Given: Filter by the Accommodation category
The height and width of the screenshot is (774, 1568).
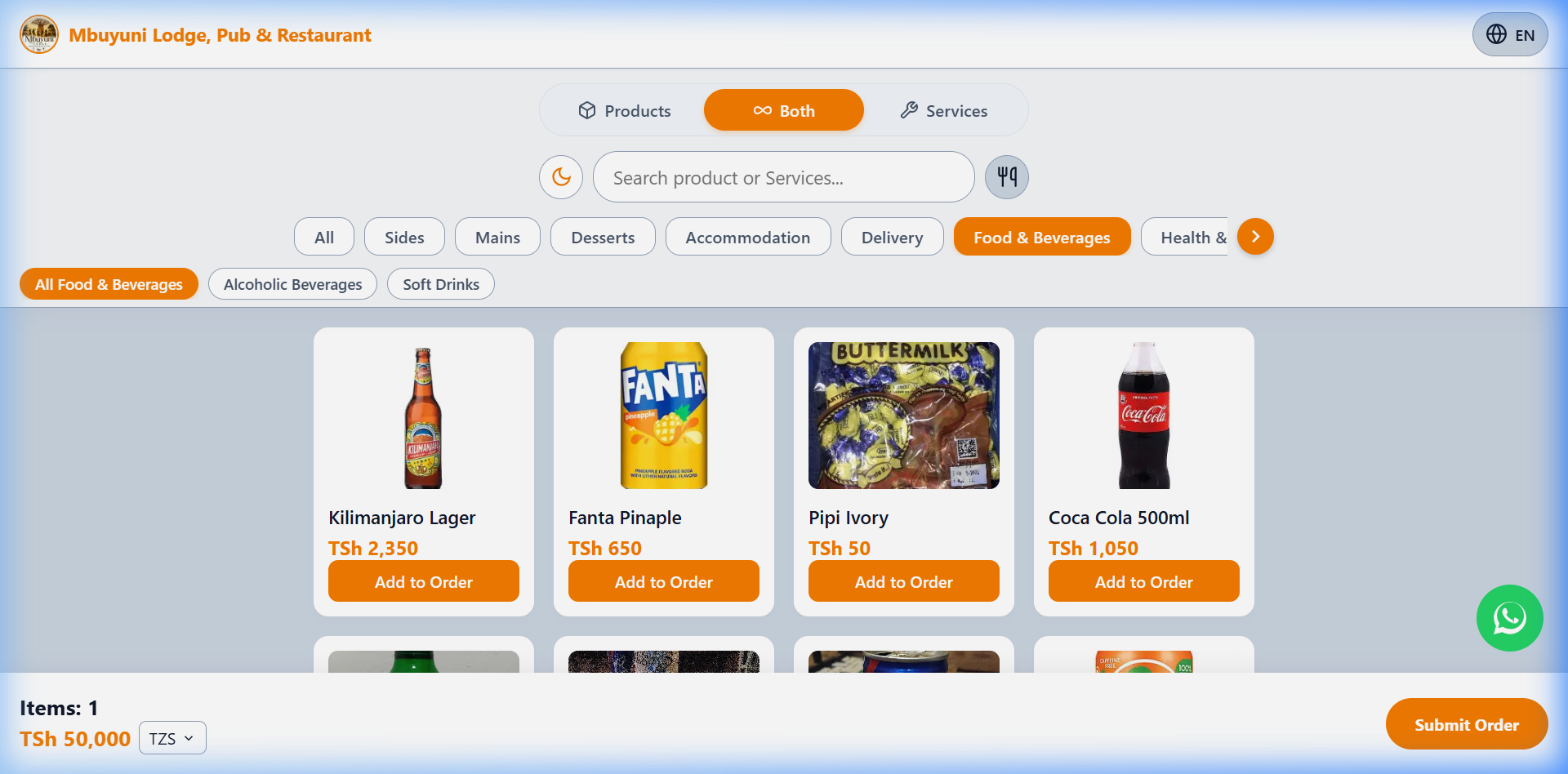Looking at the screenshot, I should tap(748, 237).
